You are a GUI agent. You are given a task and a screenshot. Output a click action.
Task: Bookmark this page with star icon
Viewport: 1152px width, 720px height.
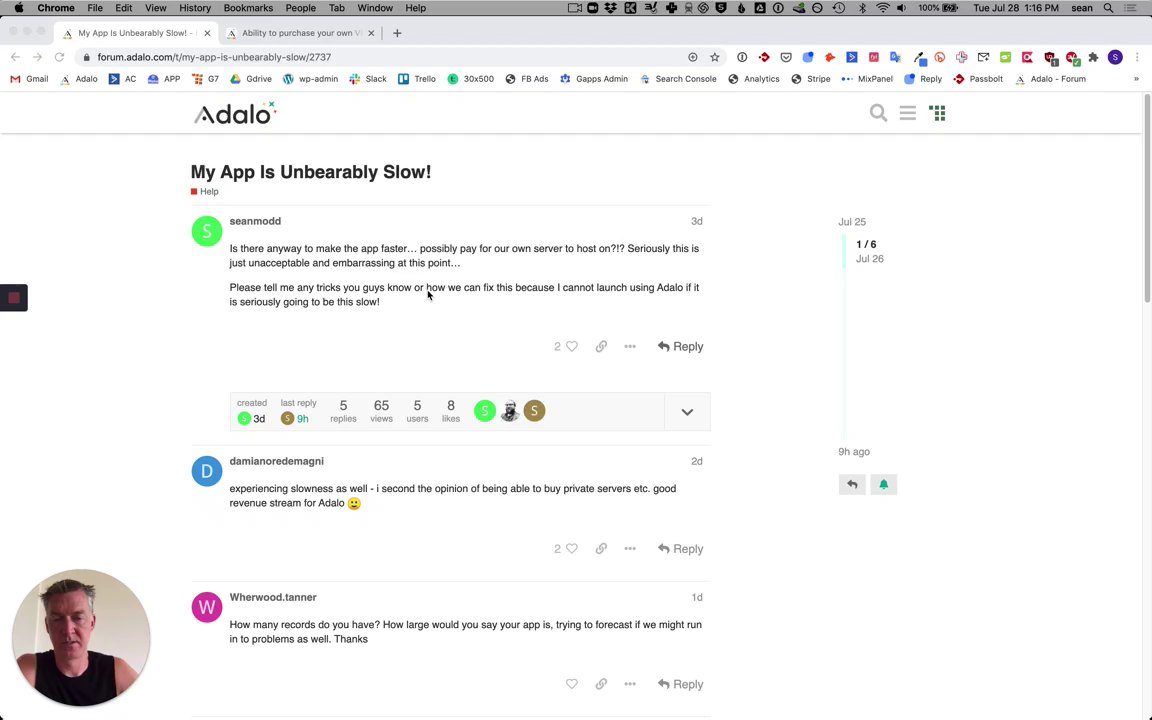pyautogui.click(x=714, y=57)
